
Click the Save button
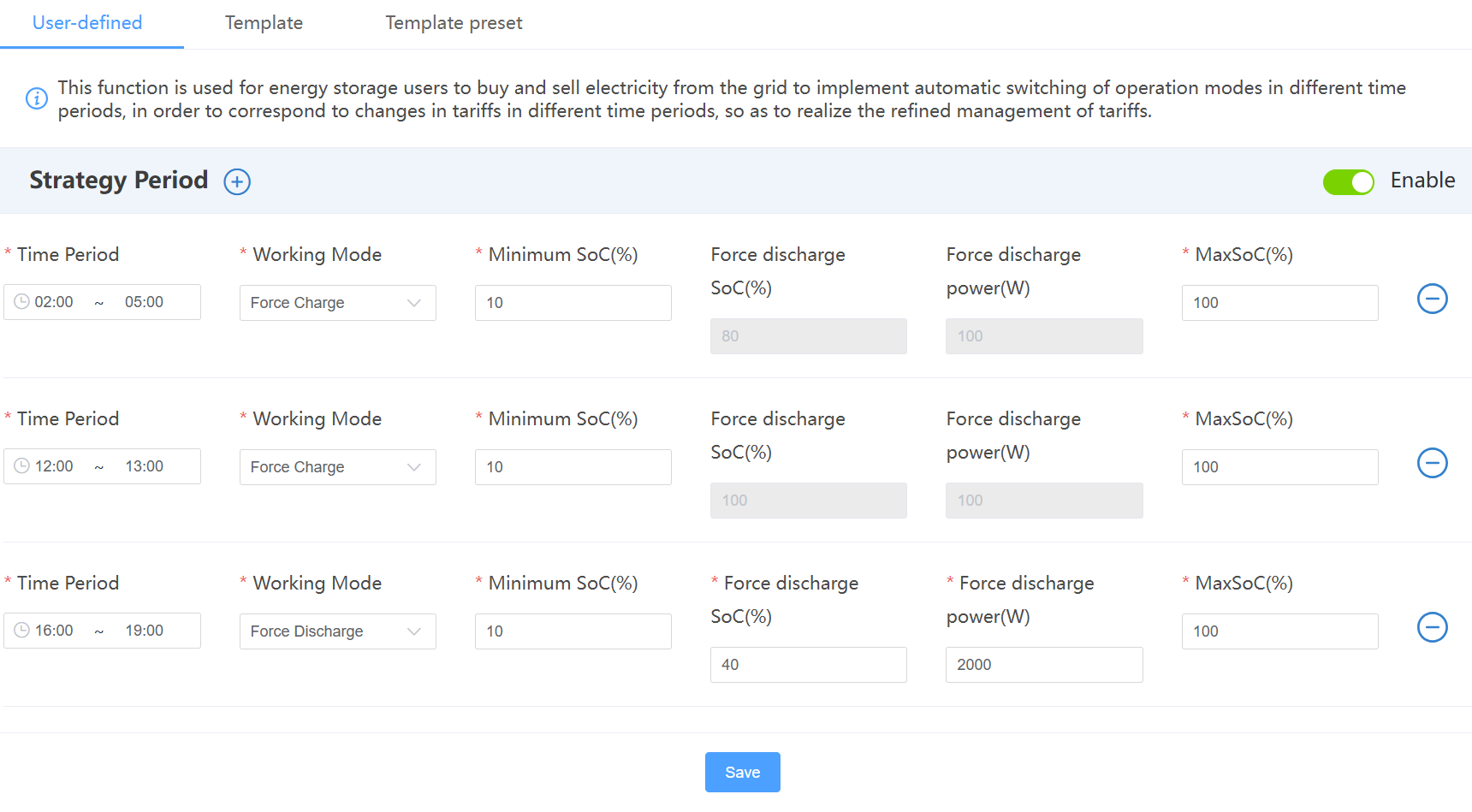742,772
